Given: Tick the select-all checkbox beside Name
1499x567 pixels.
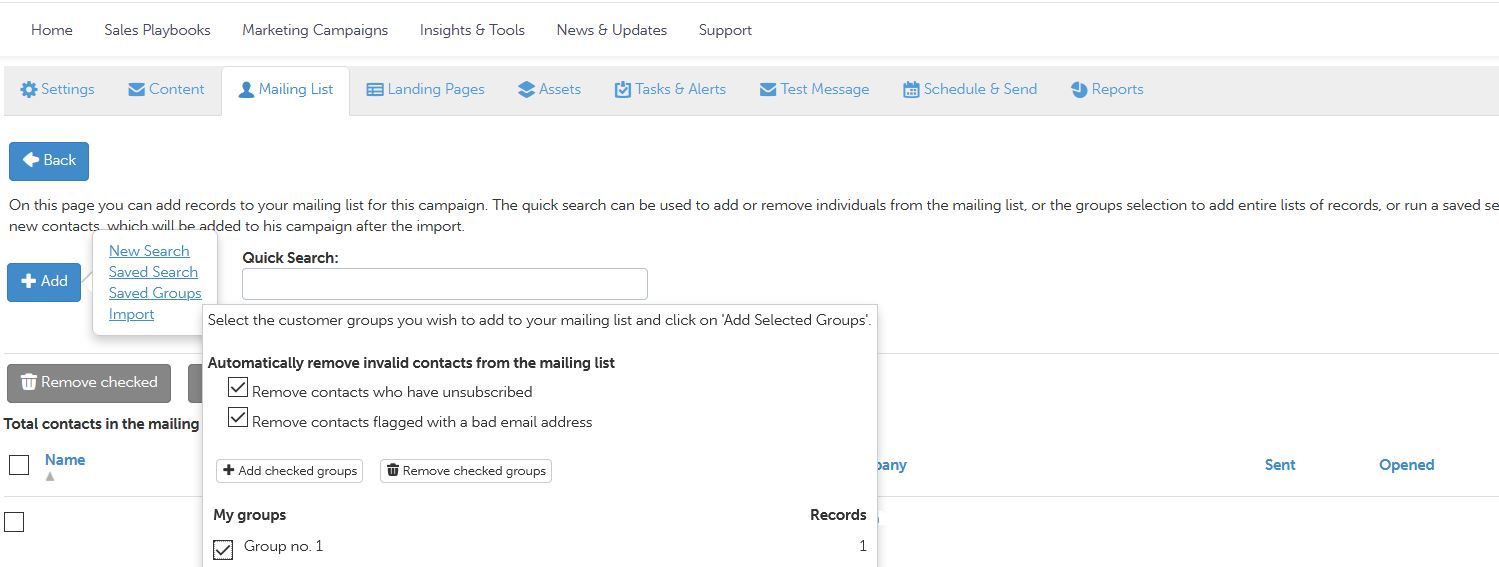Looking at the screenshot, I should [x=19, y=465].
